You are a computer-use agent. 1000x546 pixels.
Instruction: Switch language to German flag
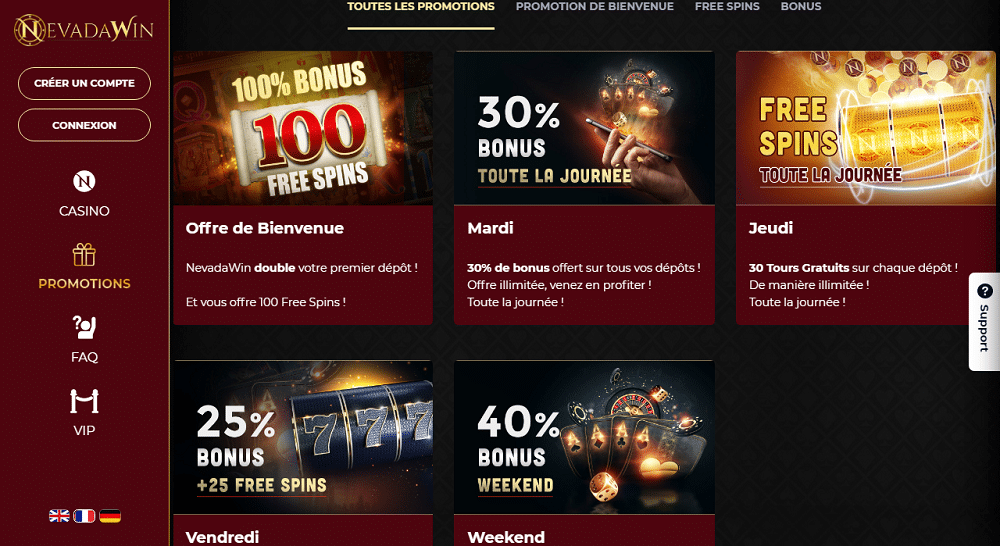110,516
